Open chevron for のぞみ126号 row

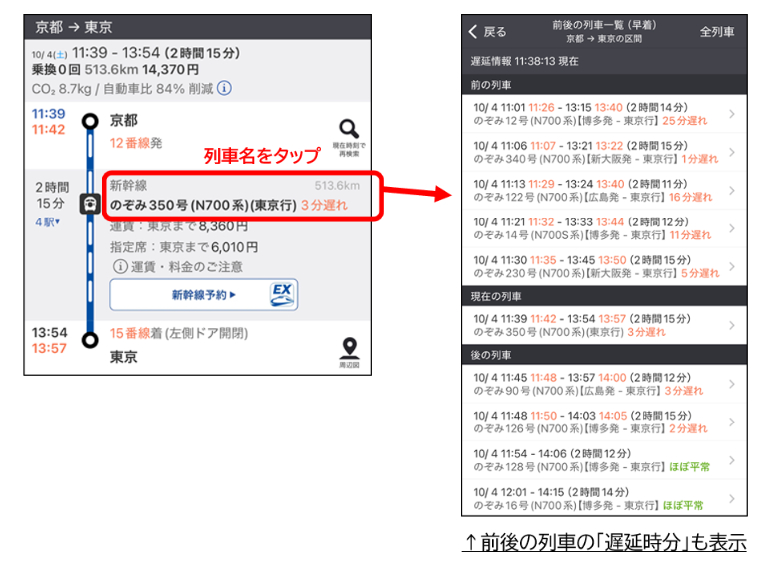click(x=732, y=422)
